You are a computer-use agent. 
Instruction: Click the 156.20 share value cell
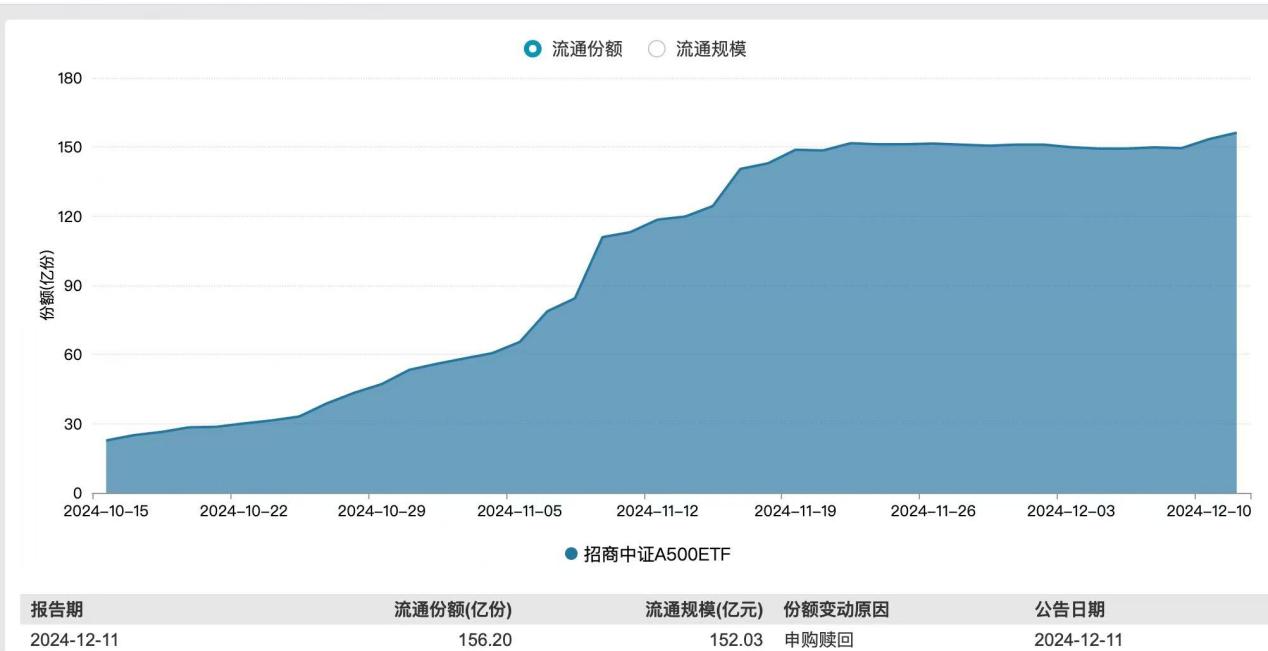[487, 638]
